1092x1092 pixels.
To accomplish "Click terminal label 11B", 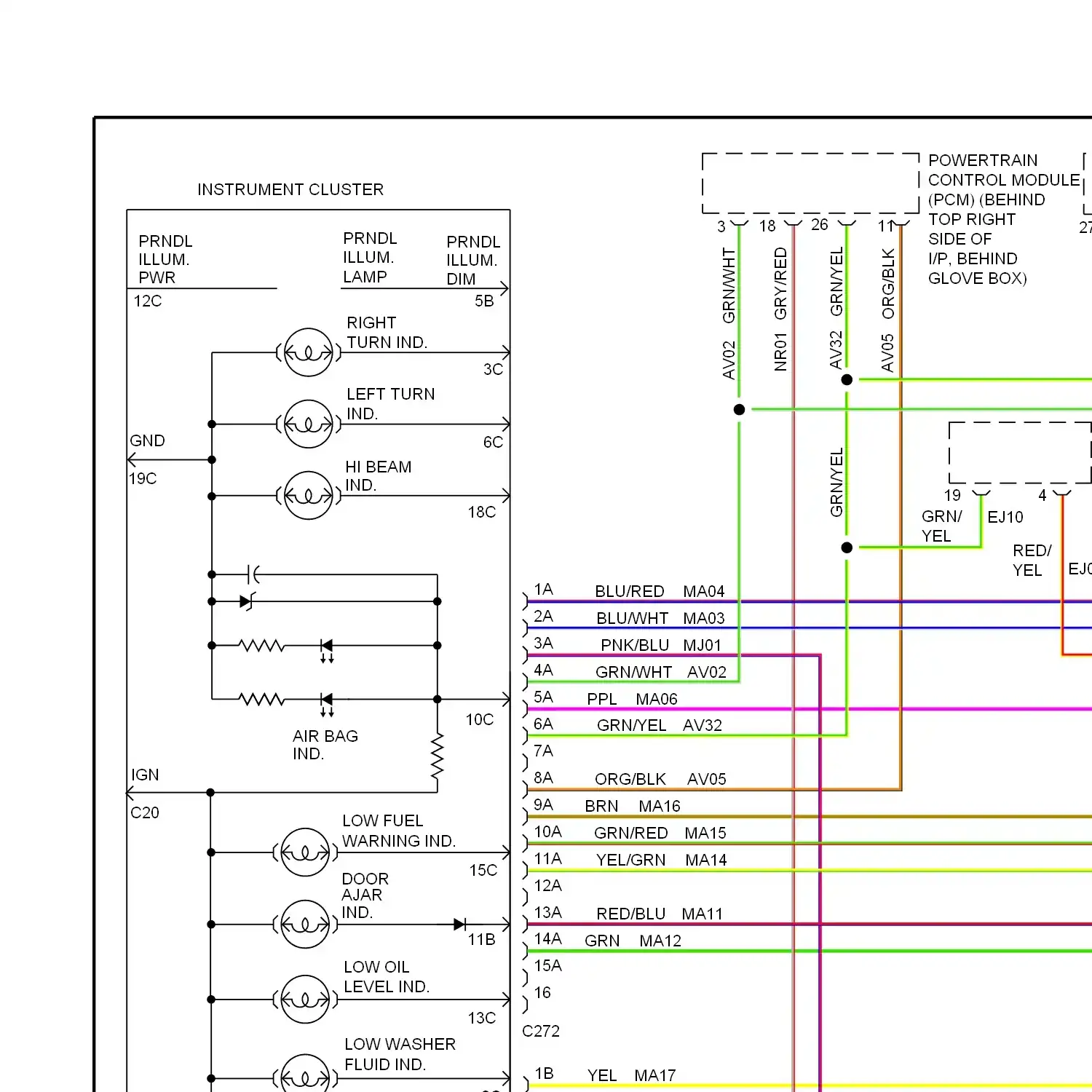I will tap(481, 940).
